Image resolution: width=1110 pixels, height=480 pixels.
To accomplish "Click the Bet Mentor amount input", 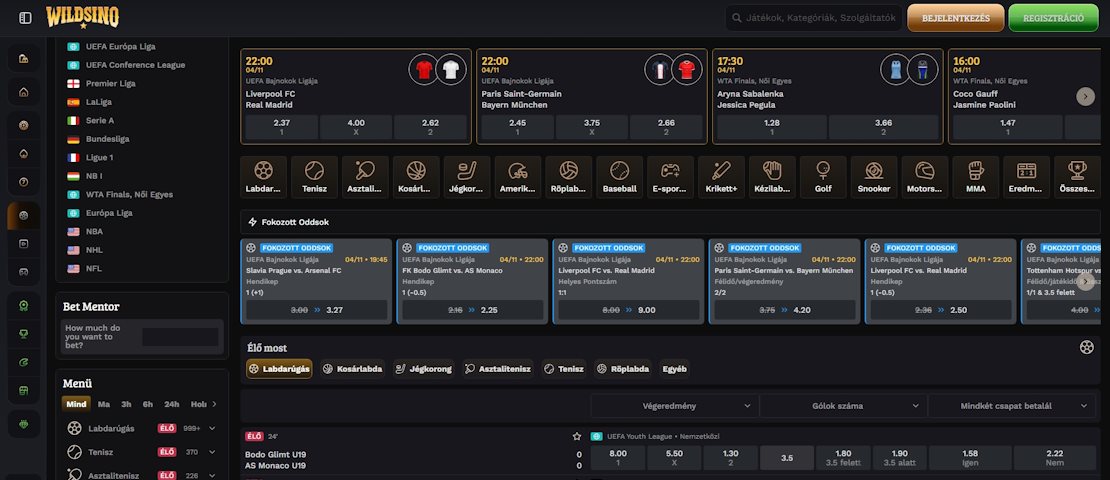I will [x=181, y=337].
